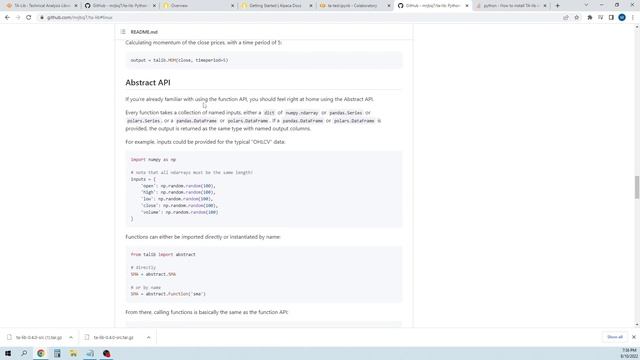Viewport: 640px width, 360px height.
Task: Open the Extensions puzzle icon
Action: (x=589, y=18)
